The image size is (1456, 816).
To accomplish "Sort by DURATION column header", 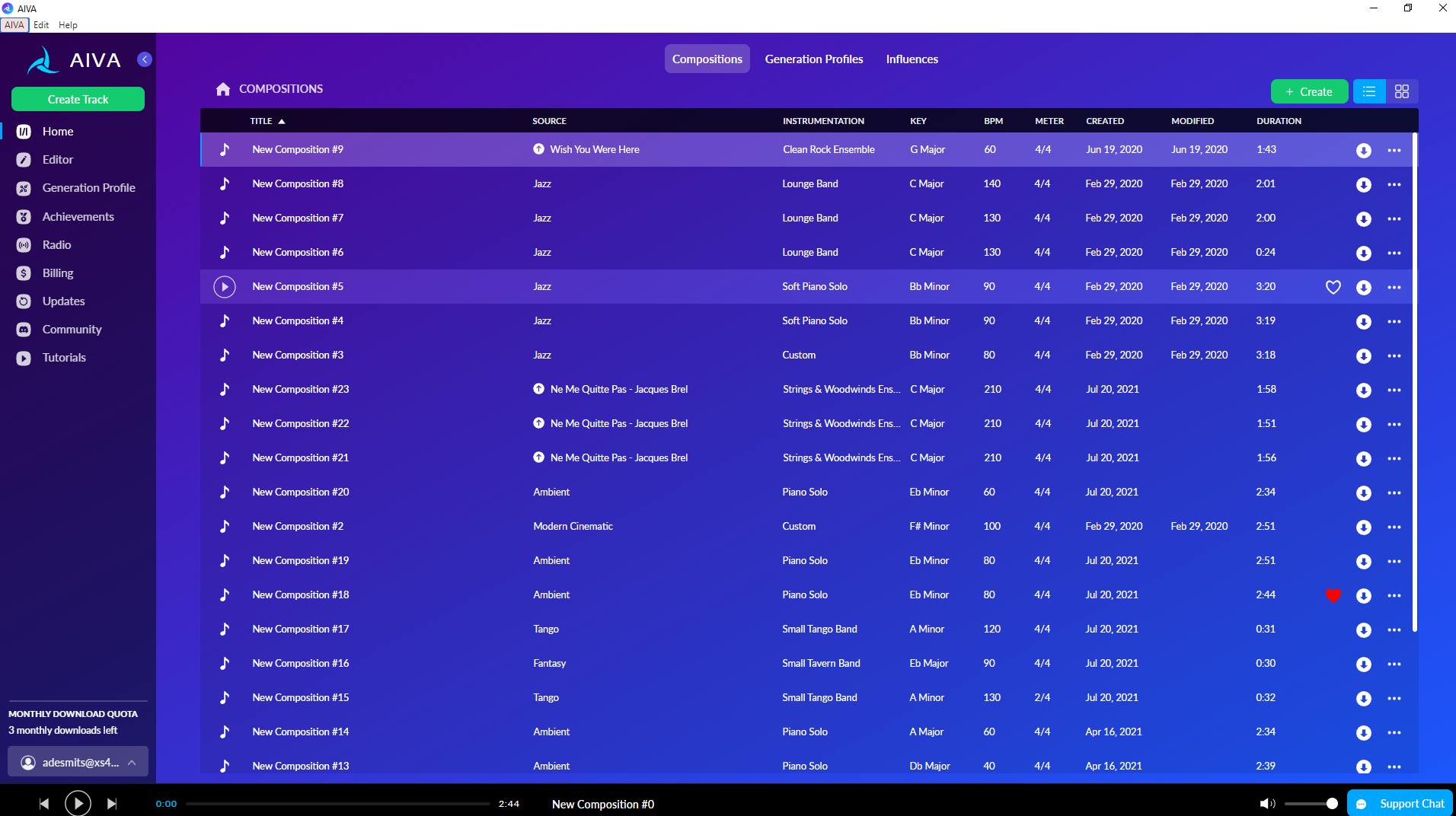I will click(x=1279, y=121).
